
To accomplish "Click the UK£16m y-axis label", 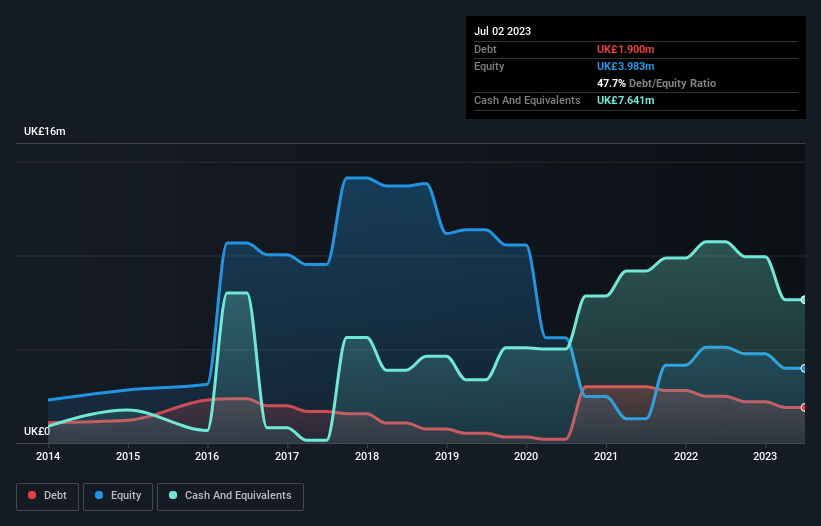I will [x=45, y=131].
